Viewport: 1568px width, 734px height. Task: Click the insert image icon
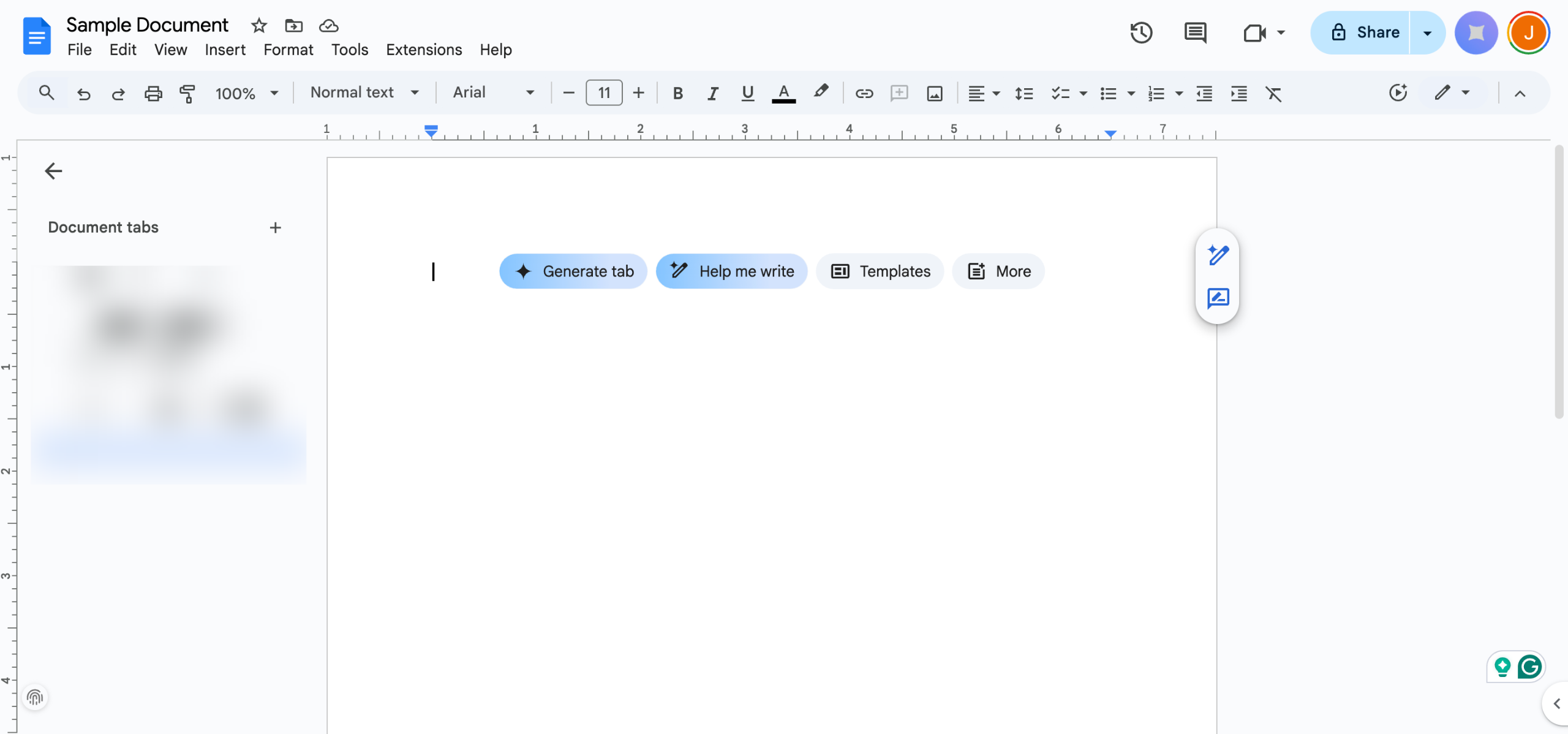click(x=935, y=93)
